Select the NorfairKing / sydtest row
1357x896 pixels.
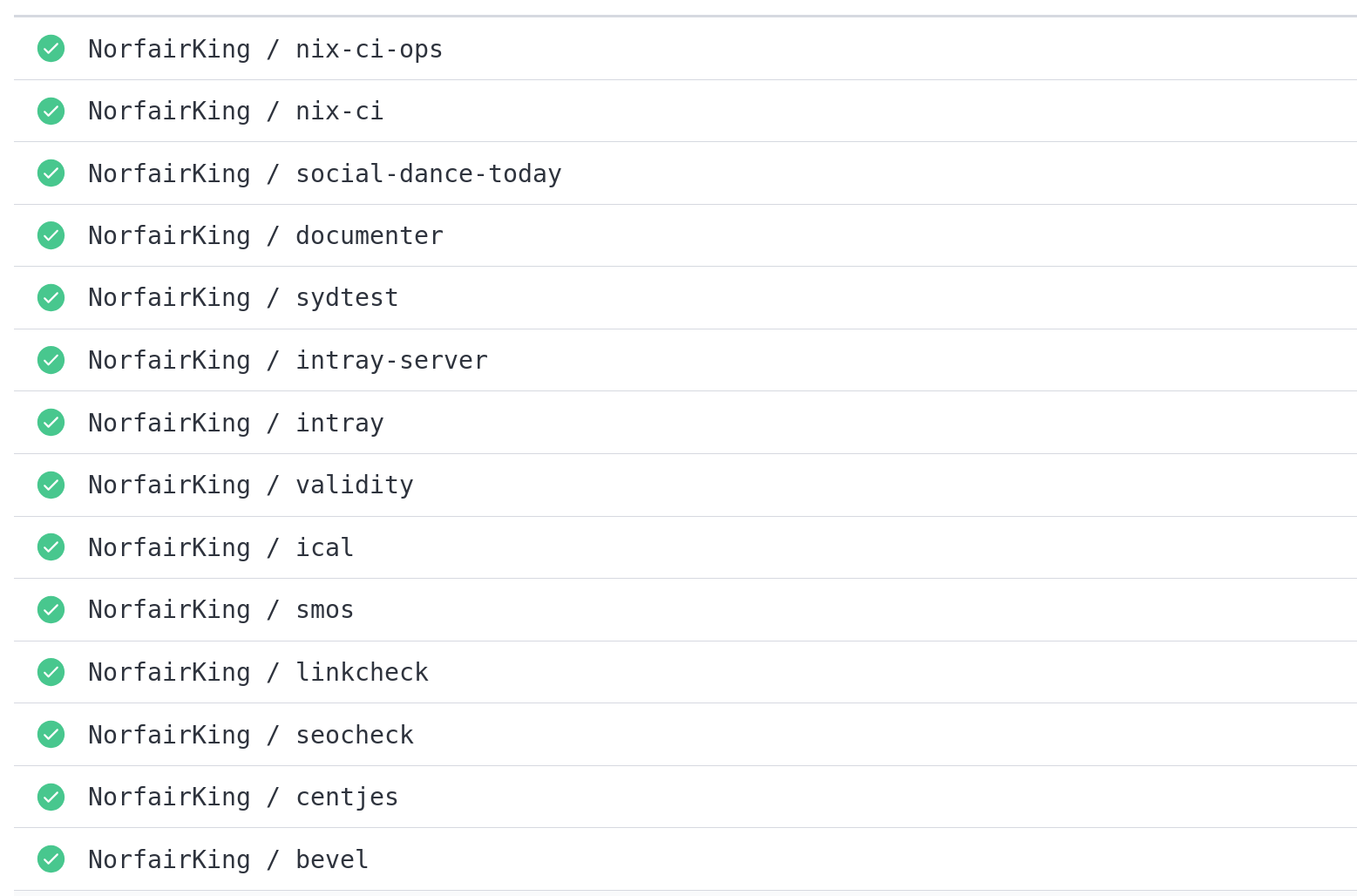click(x=242, y=297)
